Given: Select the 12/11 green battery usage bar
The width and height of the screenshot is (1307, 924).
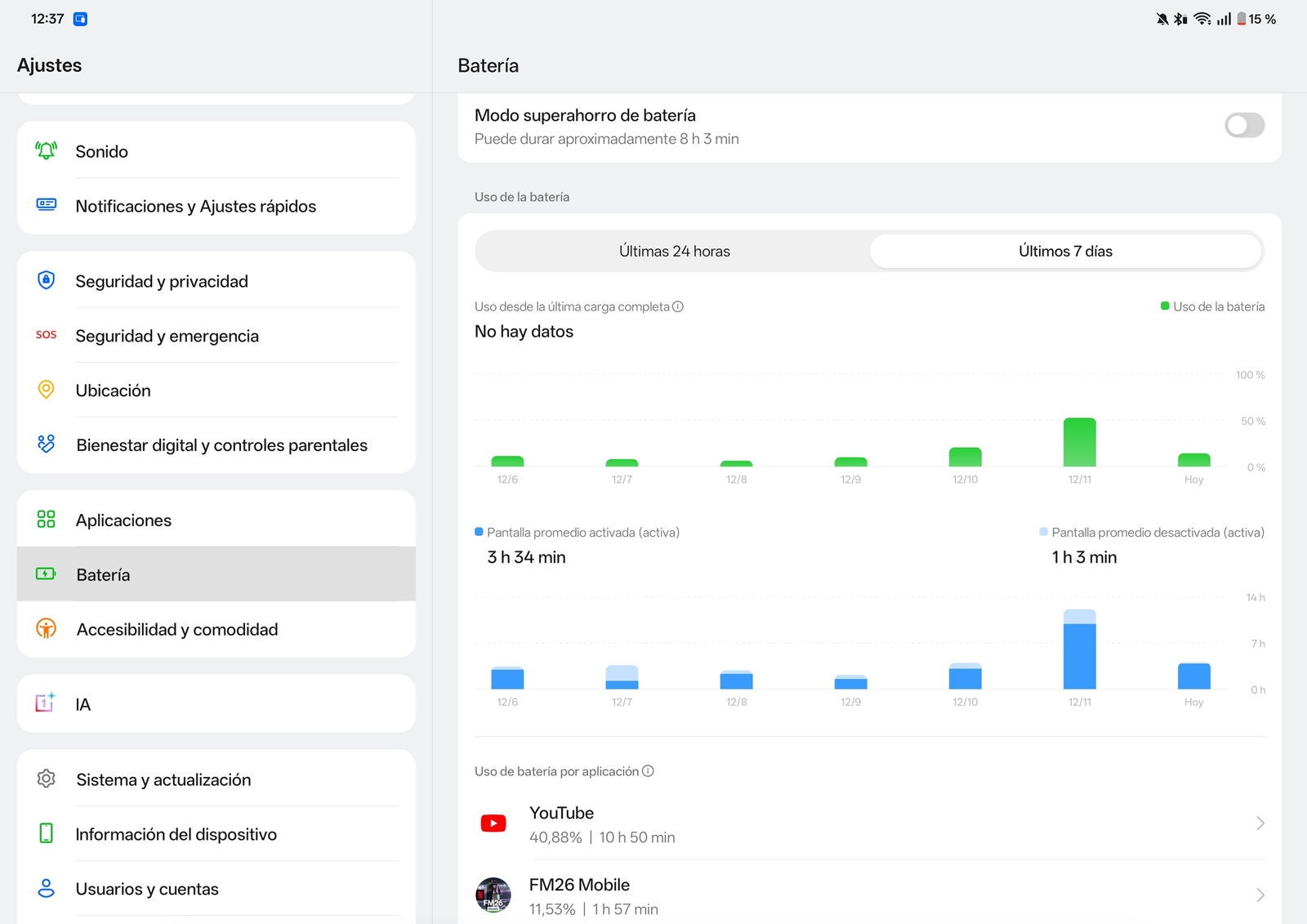Looking at the screenshot, I should pos(1079,442).
